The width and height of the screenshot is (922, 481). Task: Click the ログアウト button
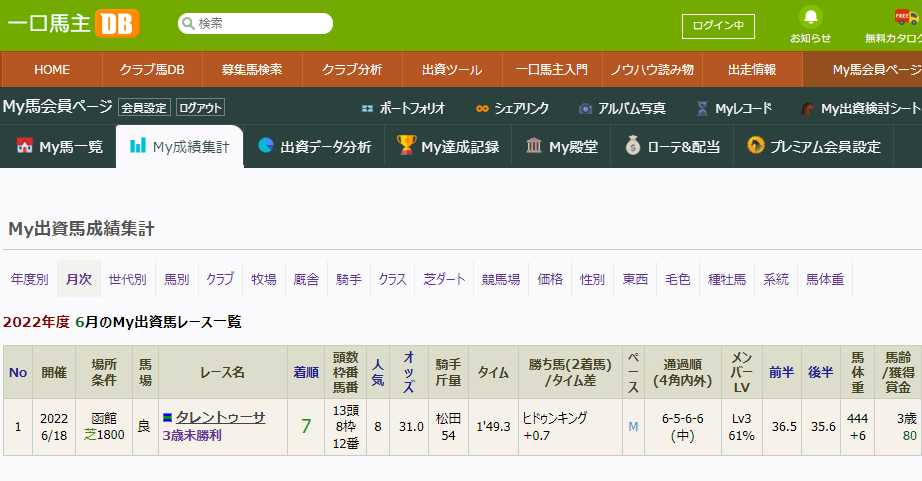coord(201,108)
